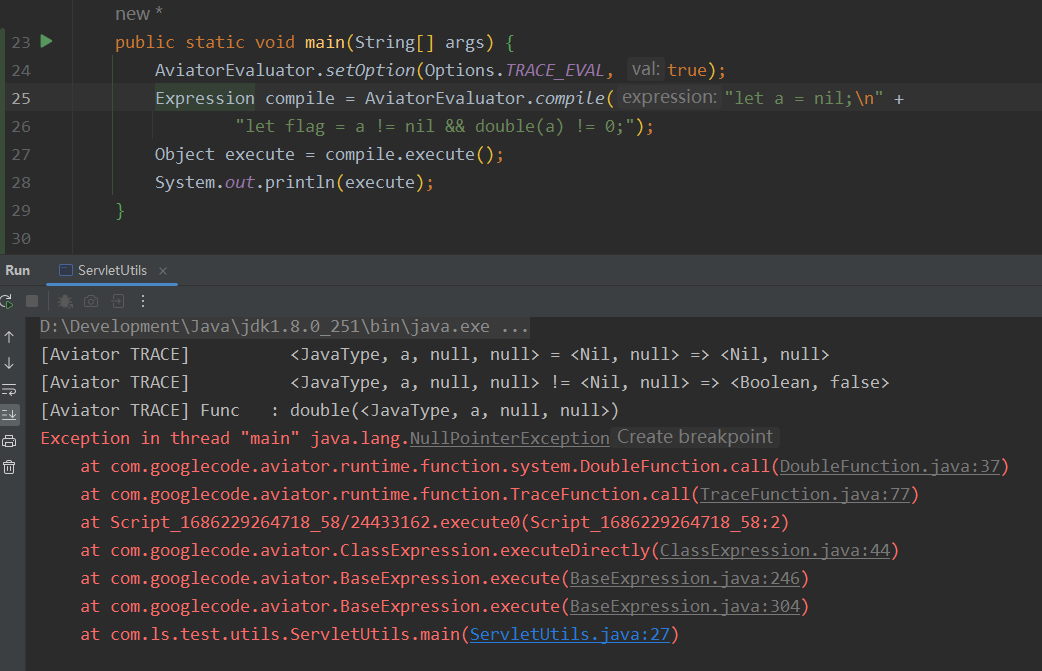The image size is (1042, 671).
Task: Attach debugger to the running process
Action: pos(65,301)
